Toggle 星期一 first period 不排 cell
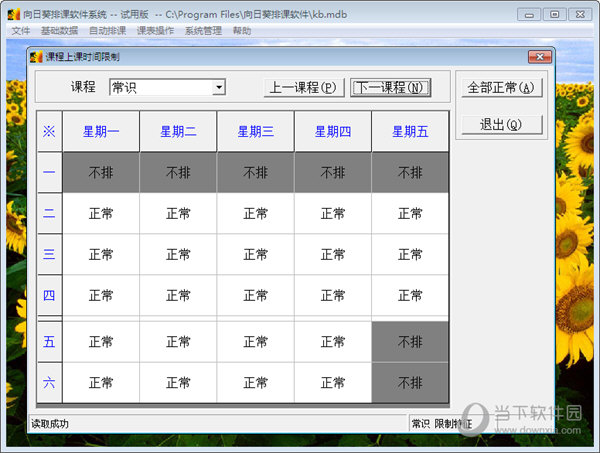The height and width of the screenshot is (453, 600). click(x=101, y=172)
